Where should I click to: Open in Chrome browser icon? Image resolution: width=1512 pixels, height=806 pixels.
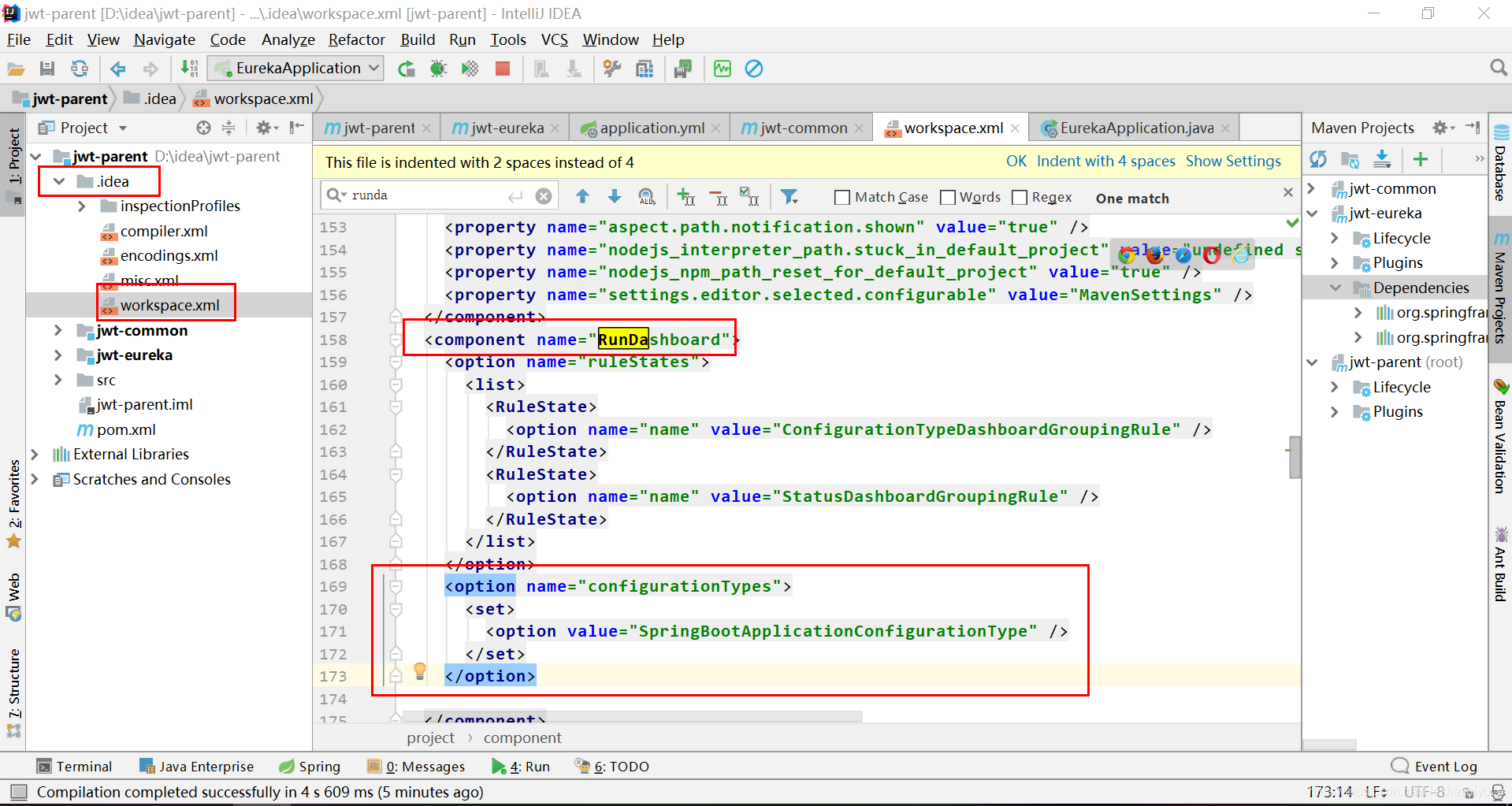[1127, 254]
